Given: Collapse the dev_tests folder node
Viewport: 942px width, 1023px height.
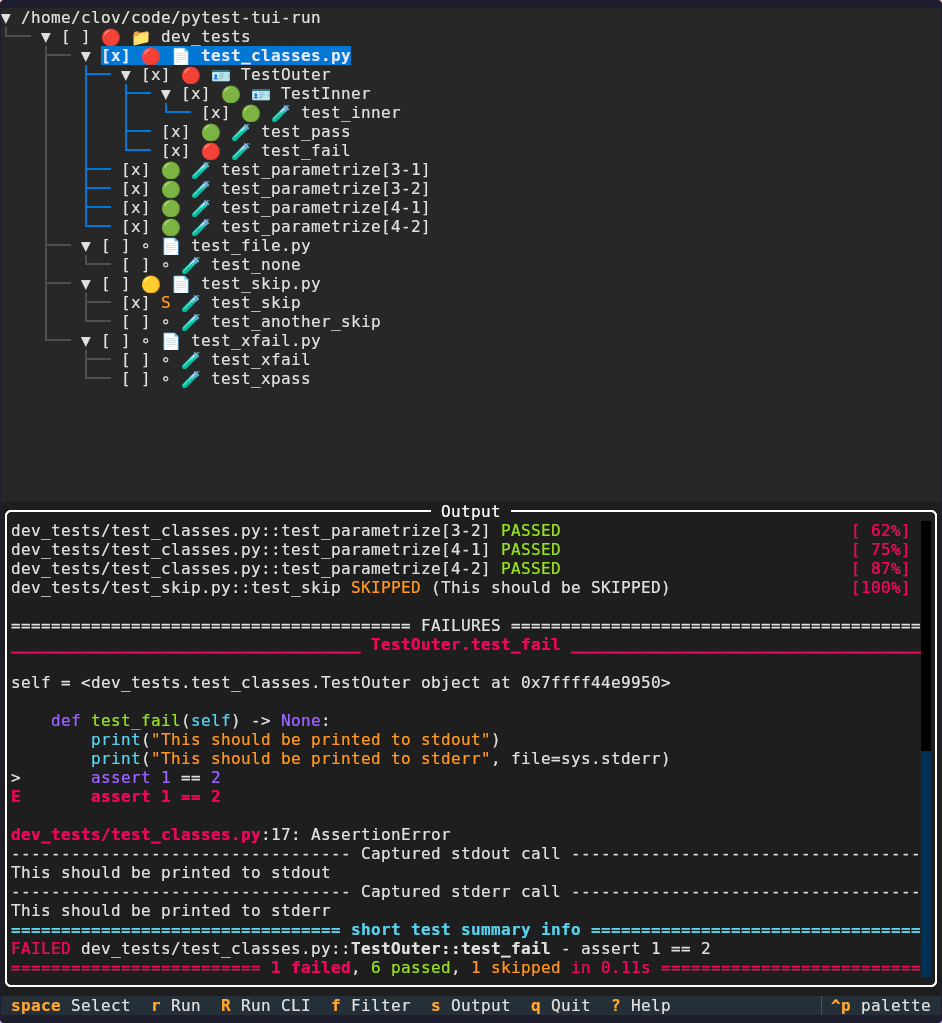Looking at the screenshot, I should point(46,37).
